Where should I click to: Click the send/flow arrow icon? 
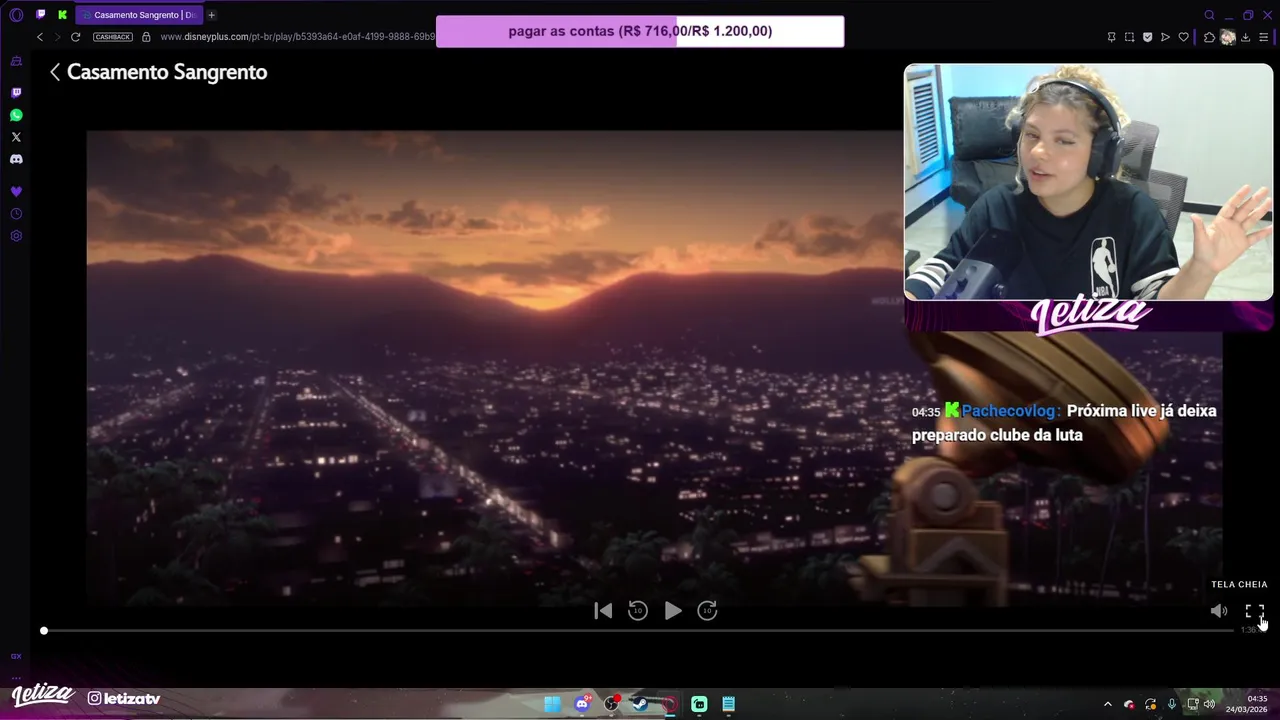point(1165,37)
